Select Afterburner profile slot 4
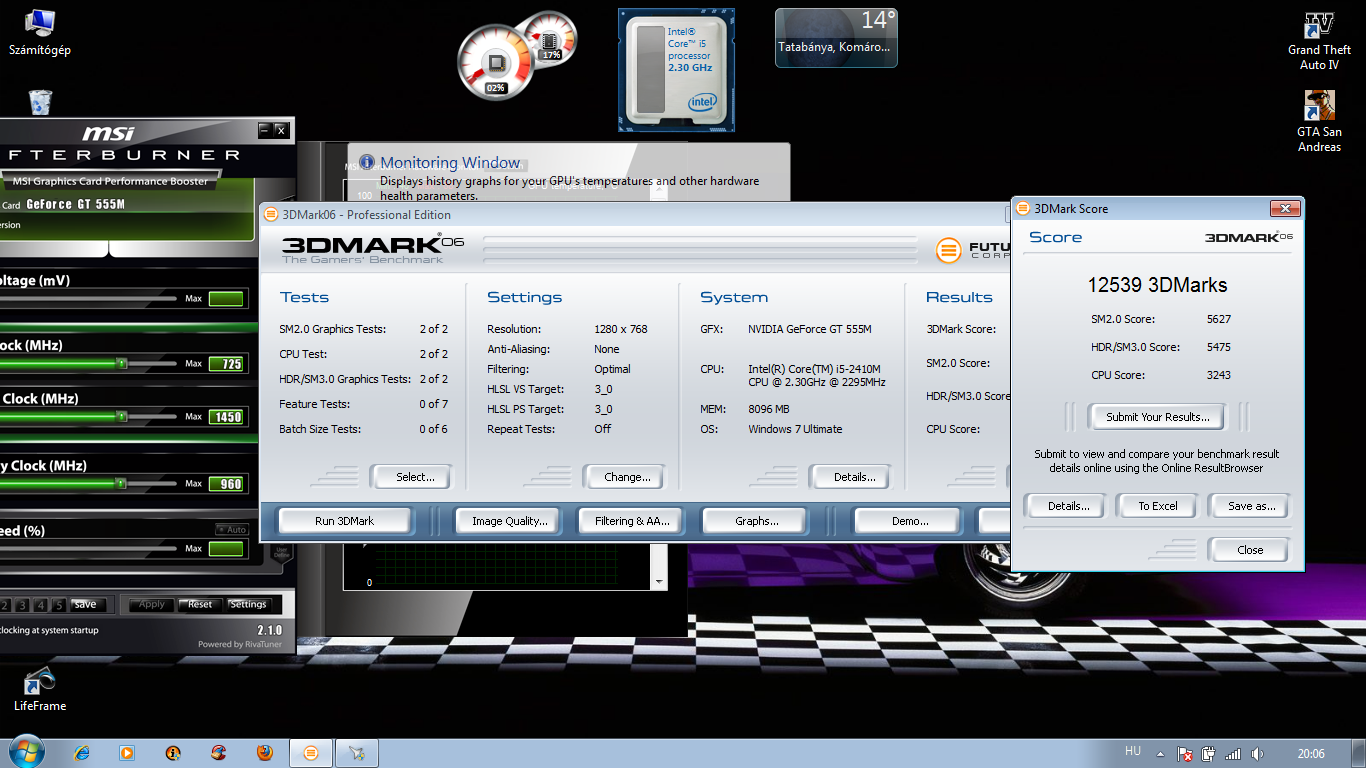1366x768 pixels. (x=41, y=605)
